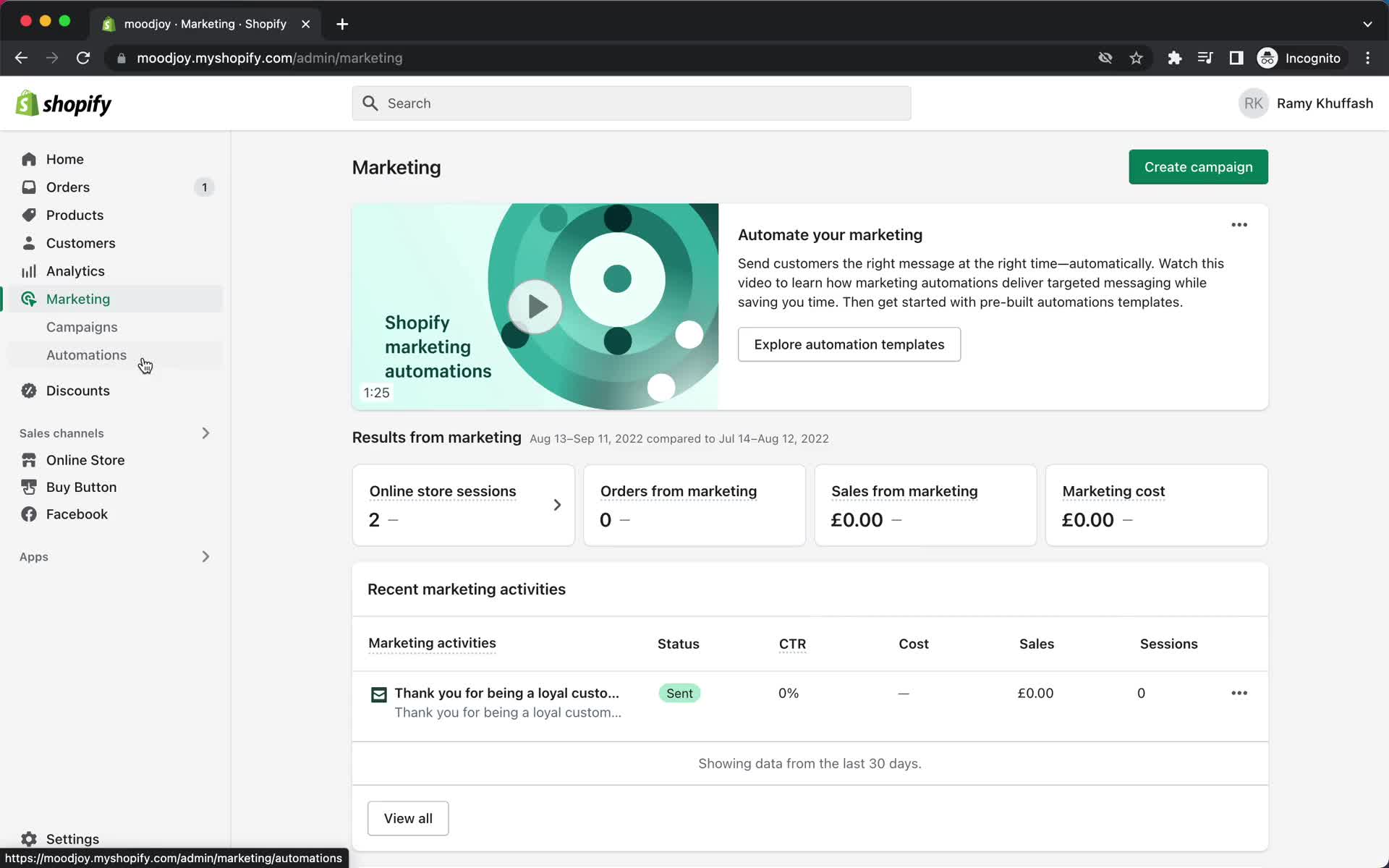This screenshot has width=1389, height=868.
Task: Click the Orders count badge
Action: pos(205,187)
